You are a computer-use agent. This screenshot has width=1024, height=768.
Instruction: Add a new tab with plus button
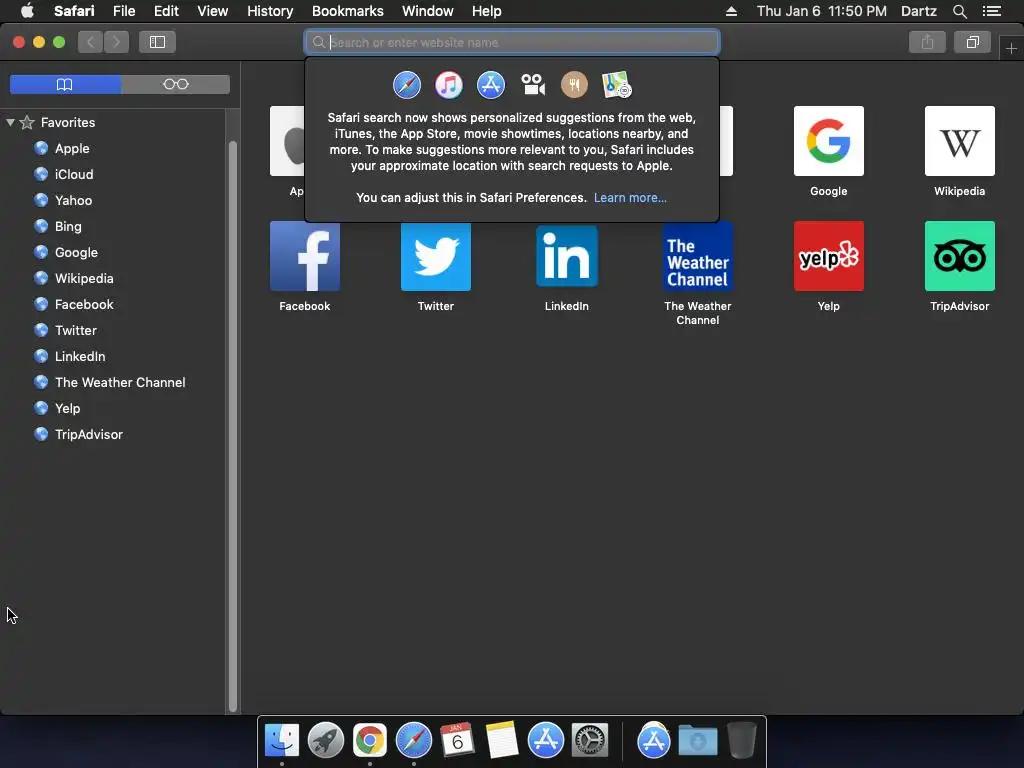click(1011, 48)
